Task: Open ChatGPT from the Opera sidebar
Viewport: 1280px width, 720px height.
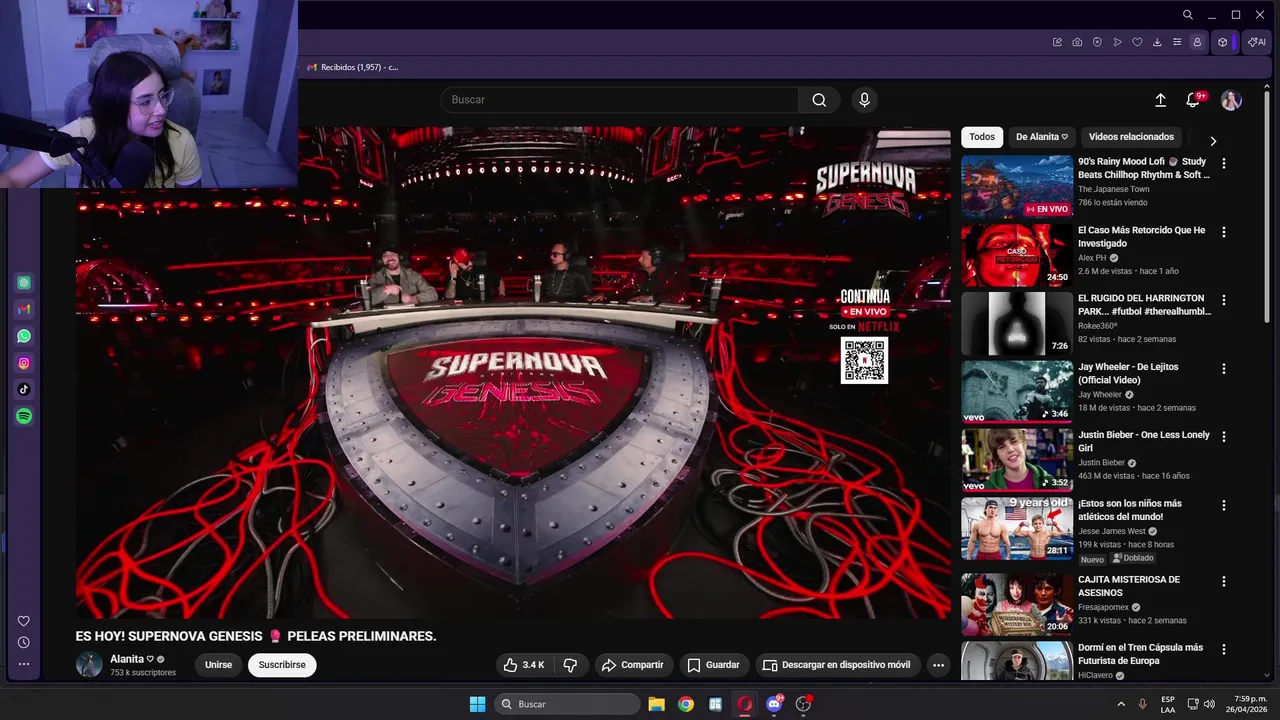Action: [24, 283]
